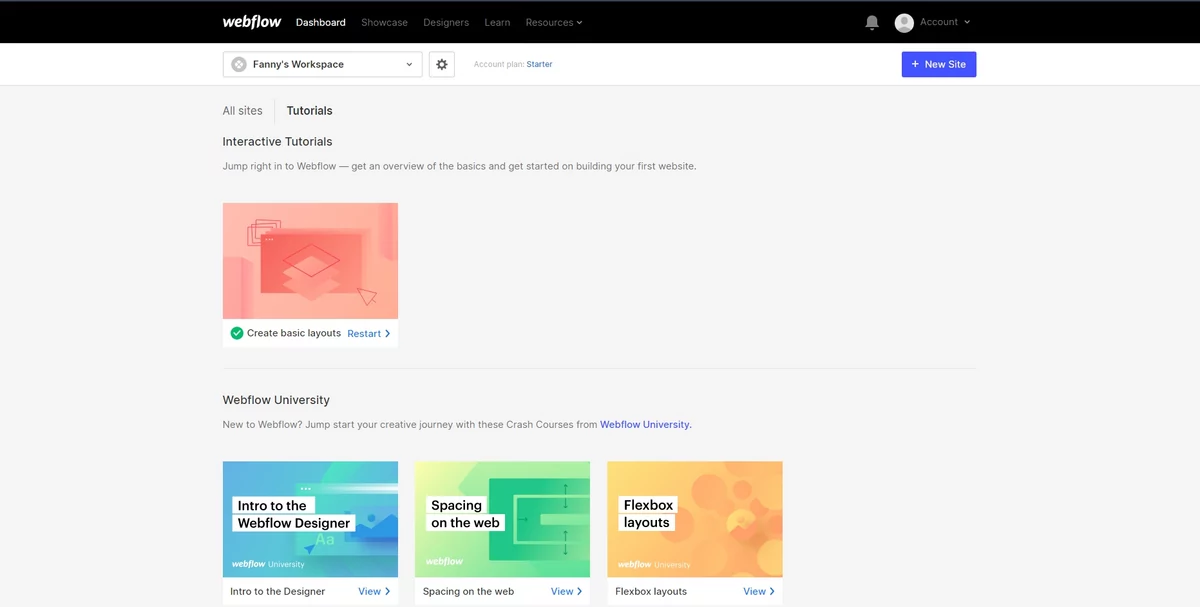This screenshot has width=1200, height=607.
Task: Click the Webflow logo
Action: (x=252, y=22)
